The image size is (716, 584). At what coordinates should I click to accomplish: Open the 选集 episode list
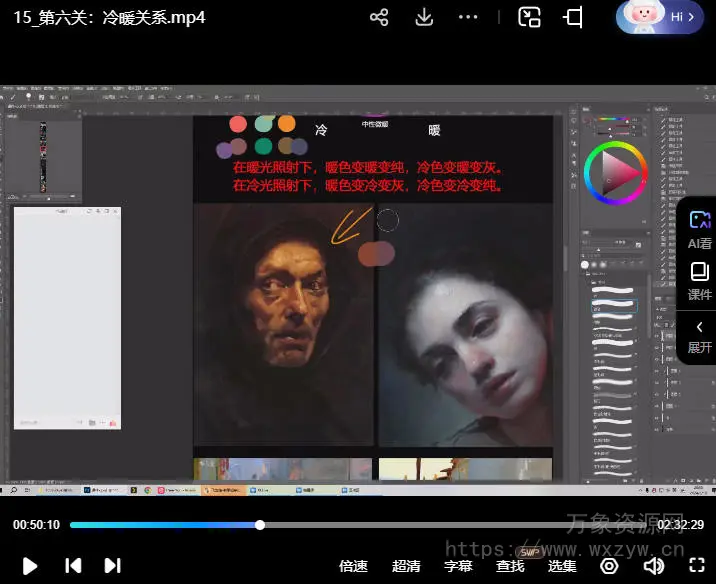point(562,566)
